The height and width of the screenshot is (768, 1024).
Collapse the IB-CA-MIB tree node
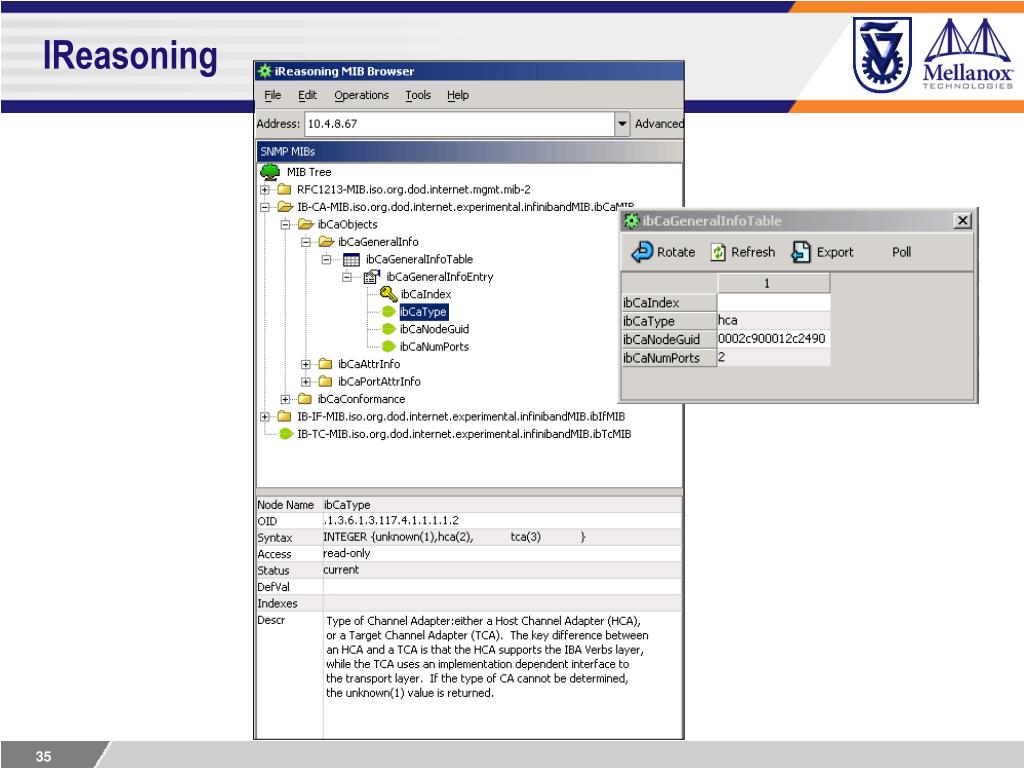point(264,207)
